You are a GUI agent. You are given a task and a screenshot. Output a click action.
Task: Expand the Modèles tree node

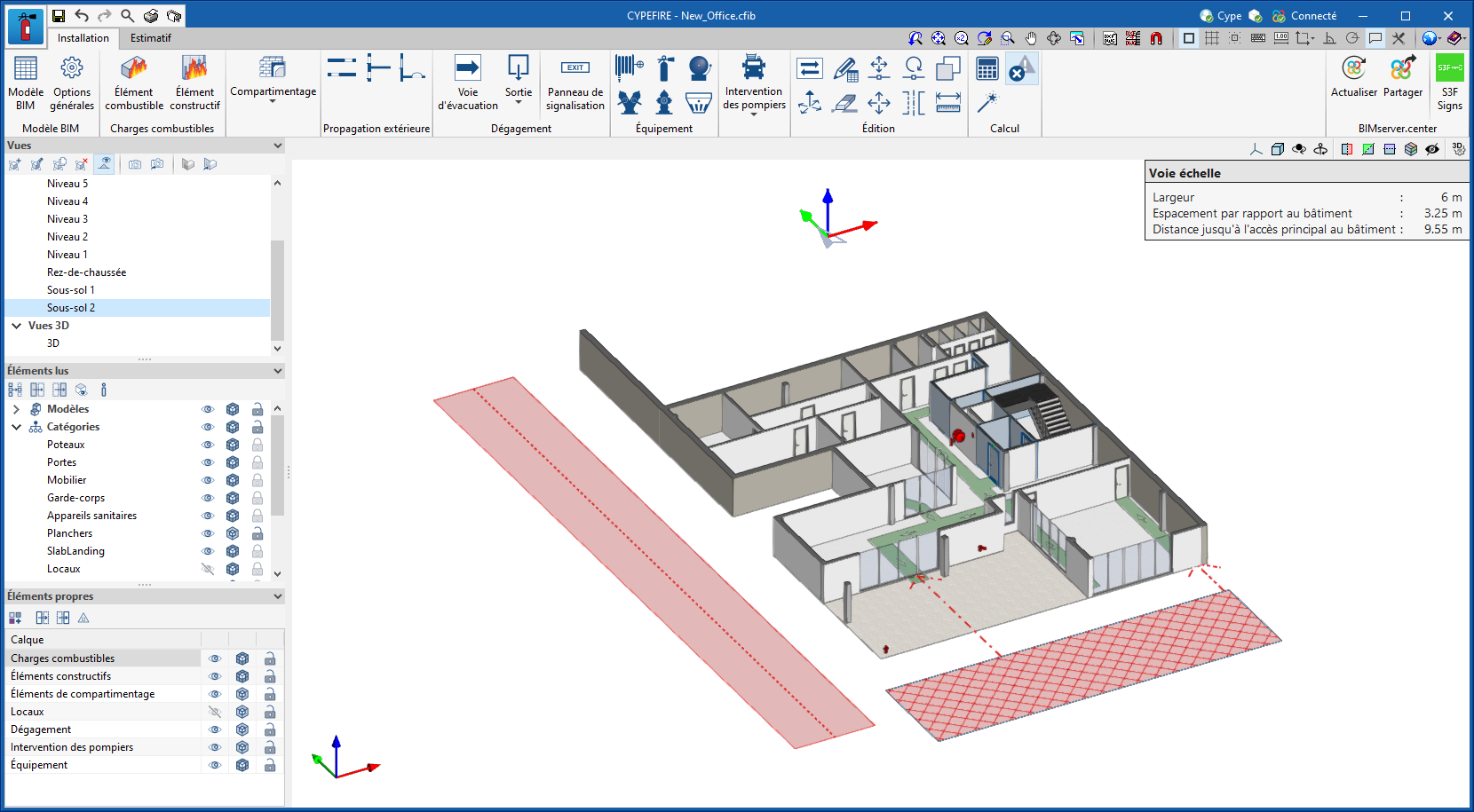tap(16, 409)
